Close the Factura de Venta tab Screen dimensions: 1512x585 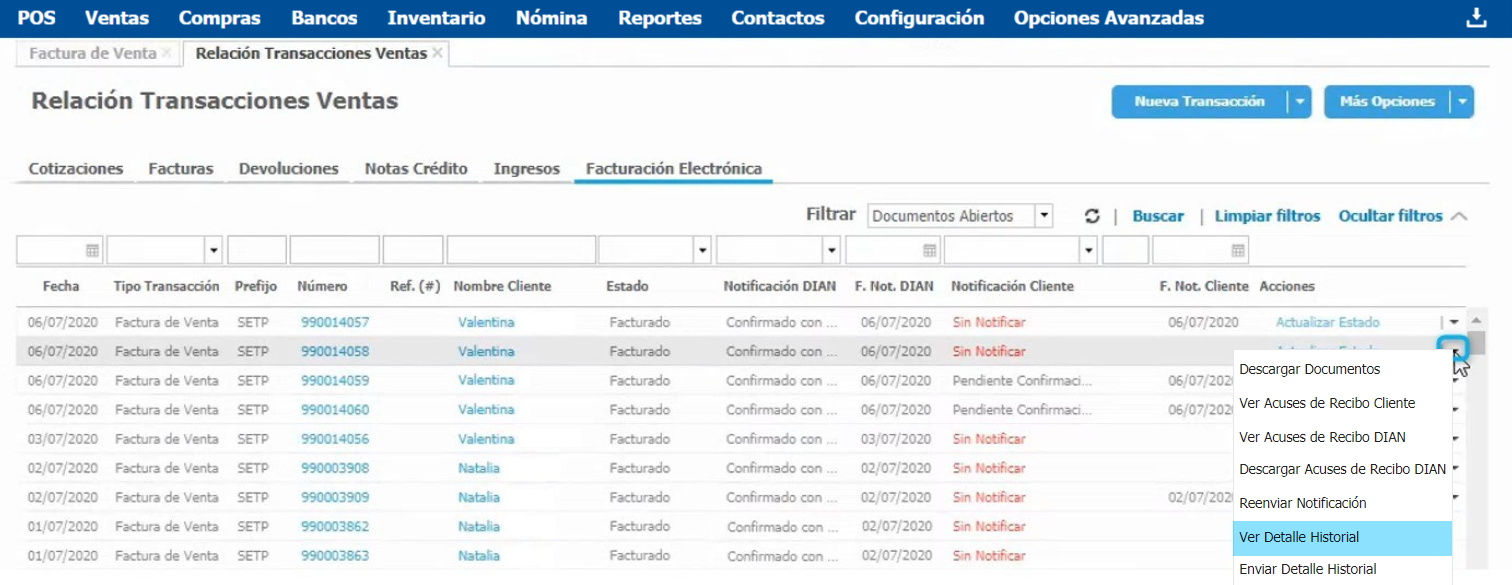167,53
